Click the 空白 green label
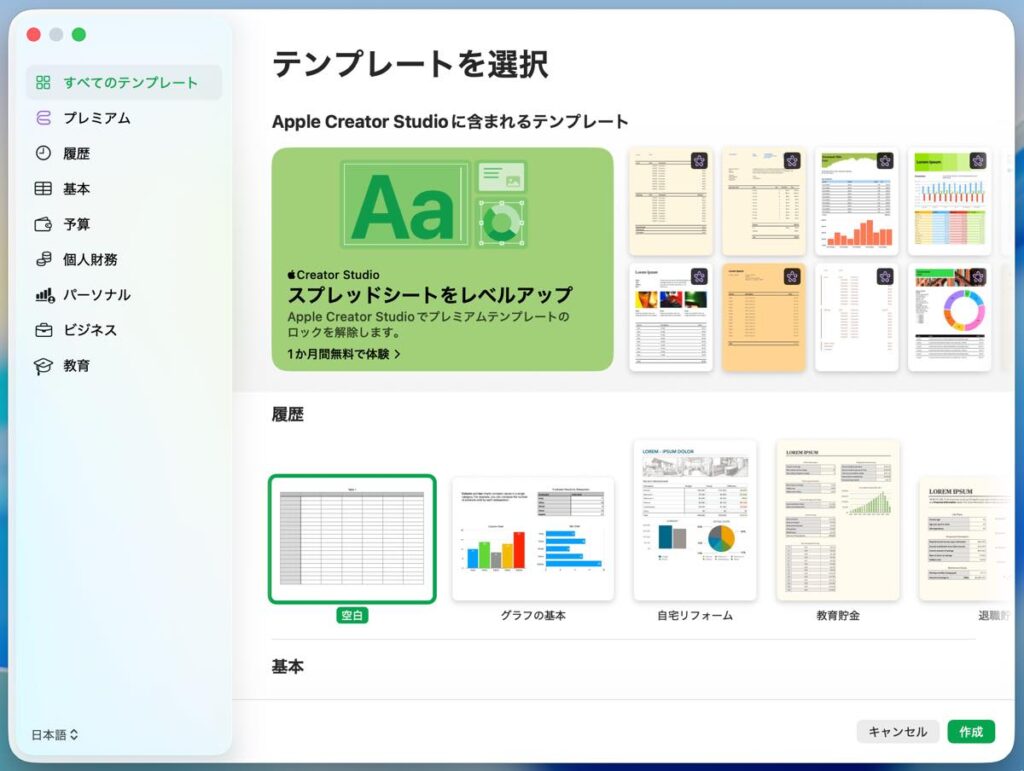 [x=352, y=615]
